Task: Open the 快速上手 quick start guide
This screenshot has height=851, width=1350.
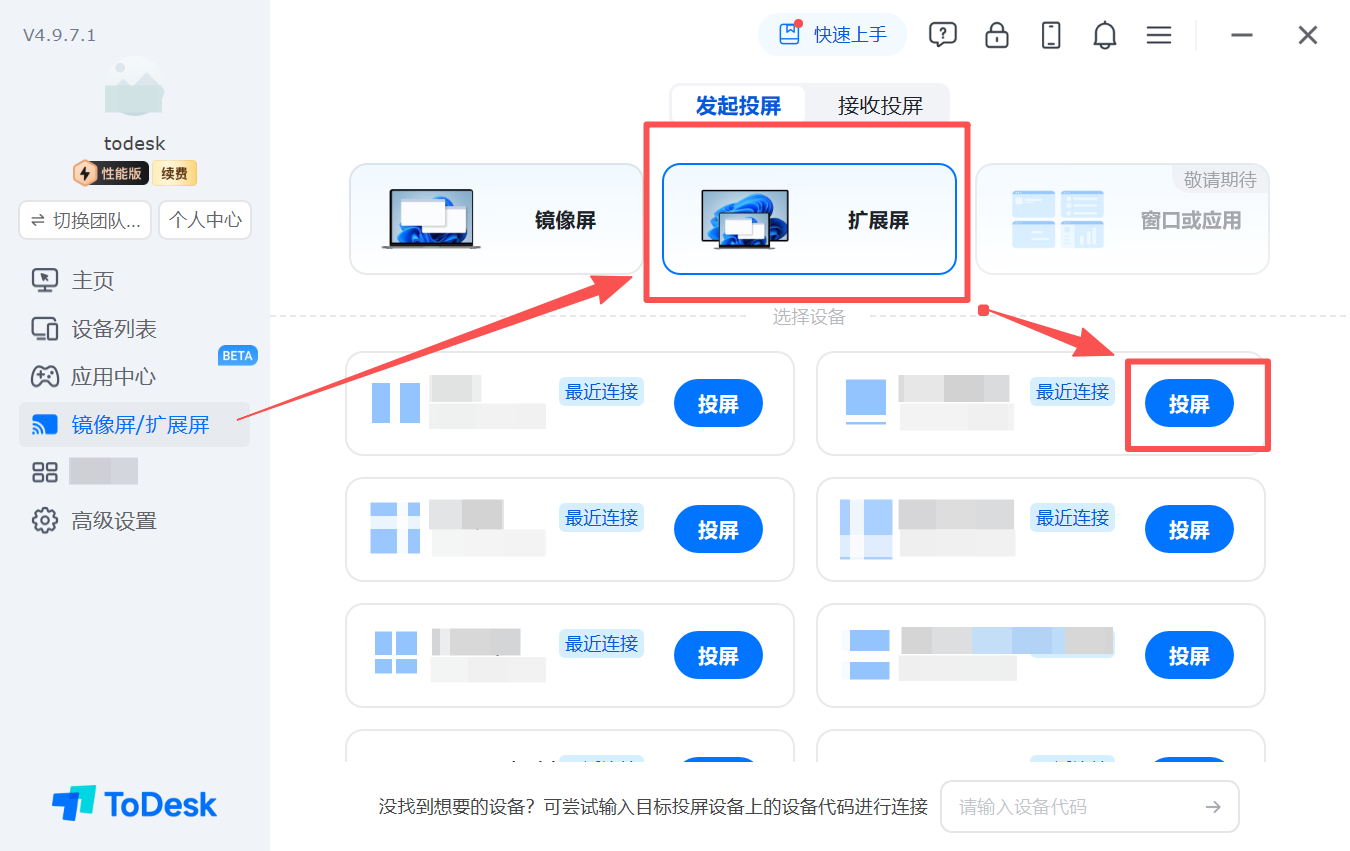Action: click(832, 35)
